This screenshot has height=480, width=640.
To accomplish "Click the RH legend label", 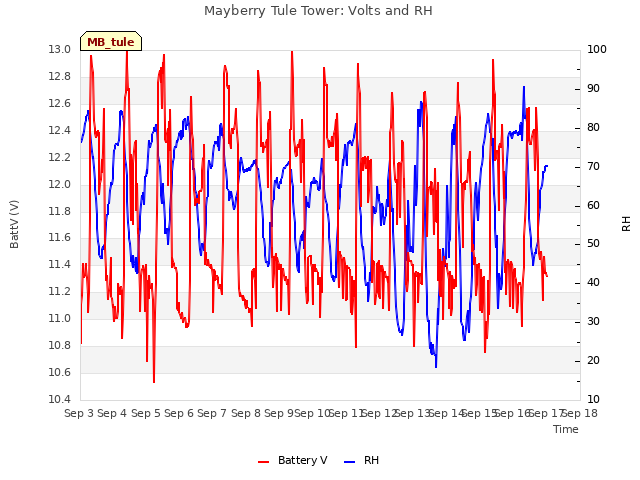I will [x=371, y=460].
